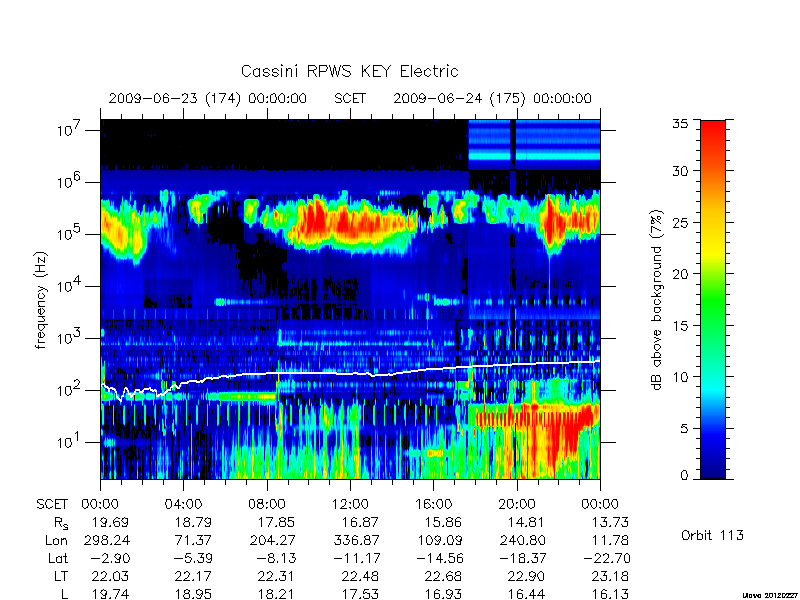Click LT value 22.48

click(360, 576)
